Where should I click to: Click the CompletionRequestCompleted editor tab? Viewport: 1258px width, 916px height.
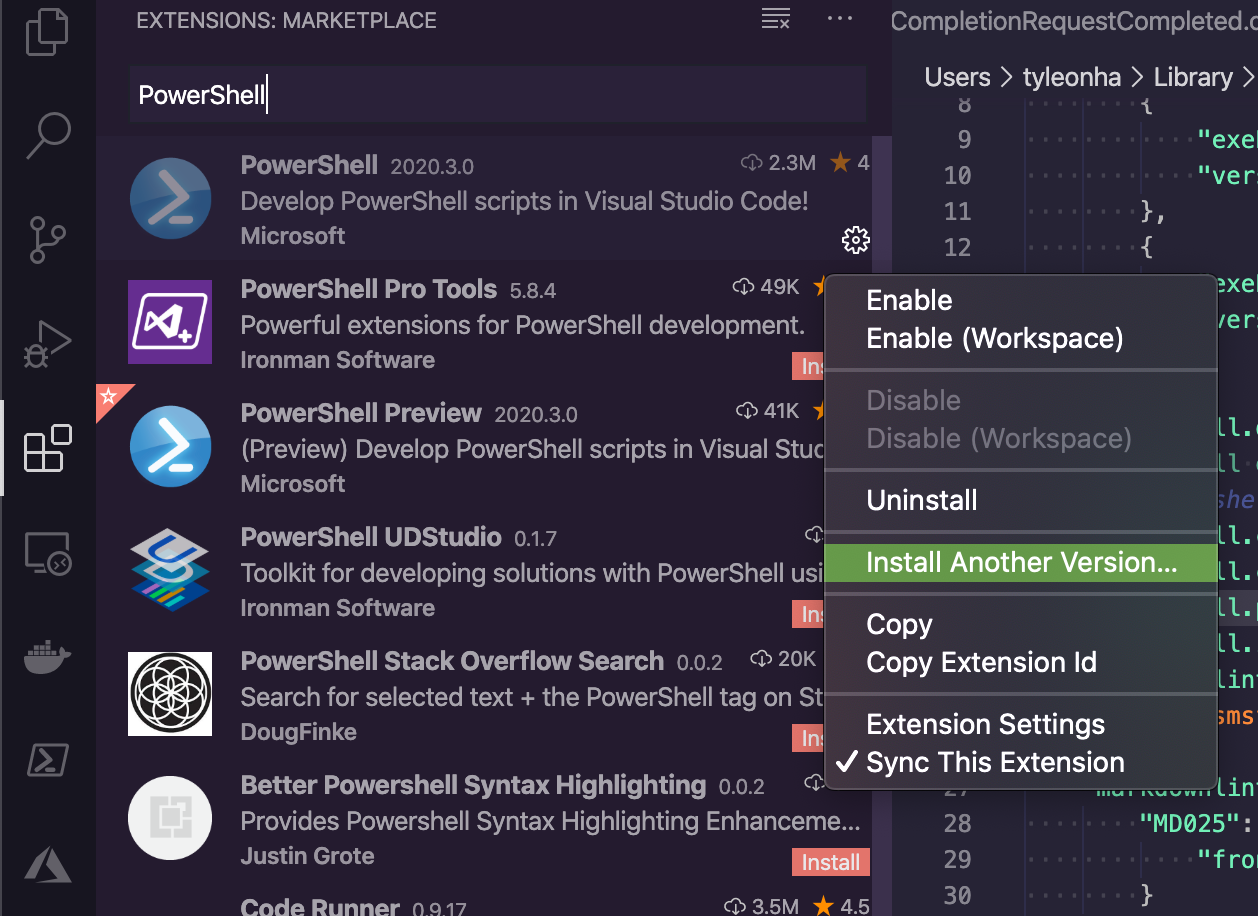(1074, 20)
